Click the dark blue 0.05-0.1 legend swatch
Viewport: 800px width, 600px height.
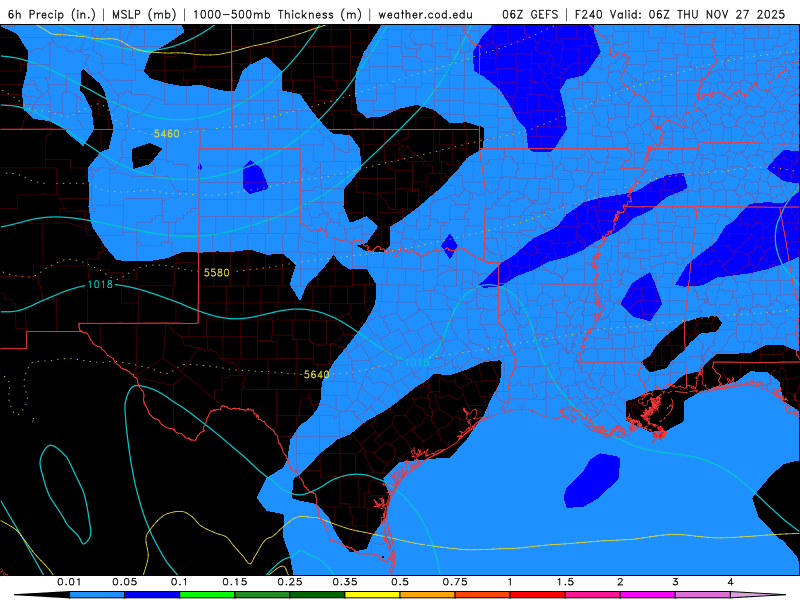(152, 595)
